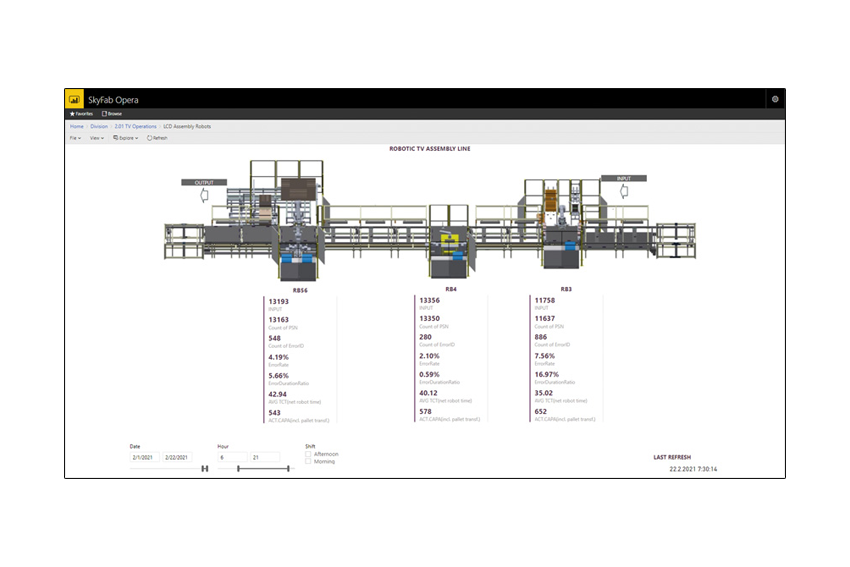Open Favorites star tab
Screen dimensions: 850x567
click(81, 114)
